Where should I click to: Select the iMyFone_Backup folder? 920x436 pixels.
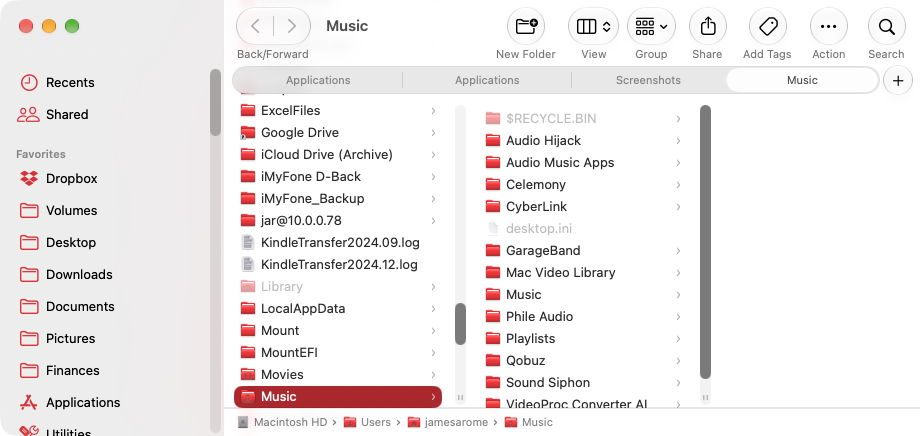(x=338, y=198)
